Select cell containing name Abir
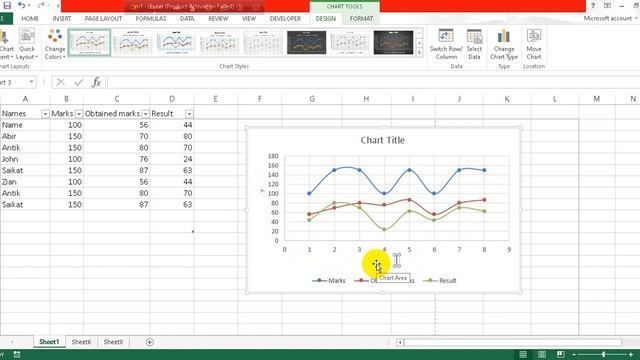 (x=25, y=136)
